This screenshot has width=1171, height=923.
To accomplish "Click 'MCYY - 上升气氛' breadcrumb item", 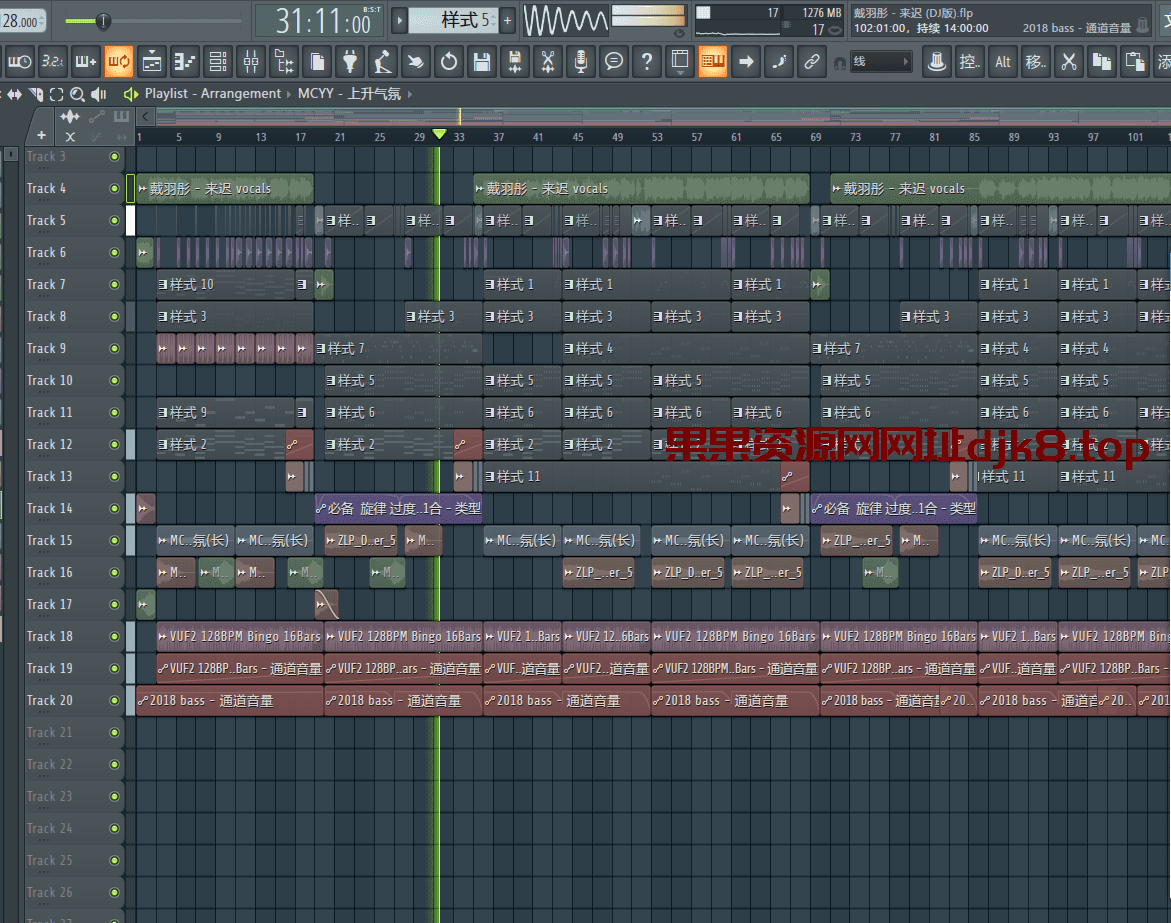I will [346, 94].
